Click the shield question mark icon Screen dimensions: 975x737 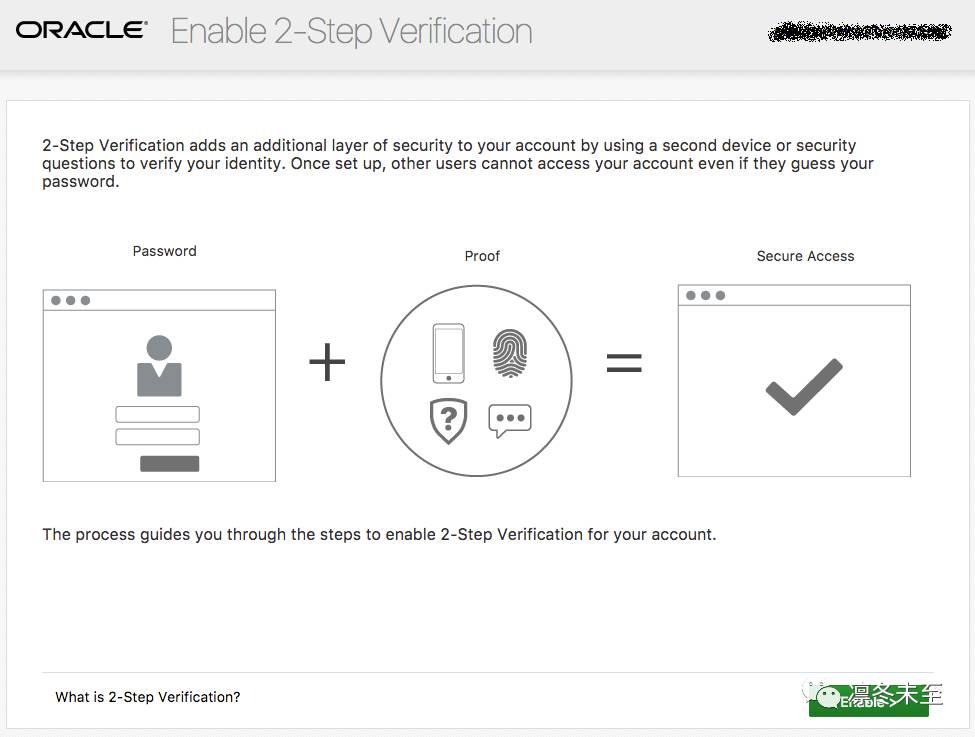pyautogui.click(x=449, y=419)
